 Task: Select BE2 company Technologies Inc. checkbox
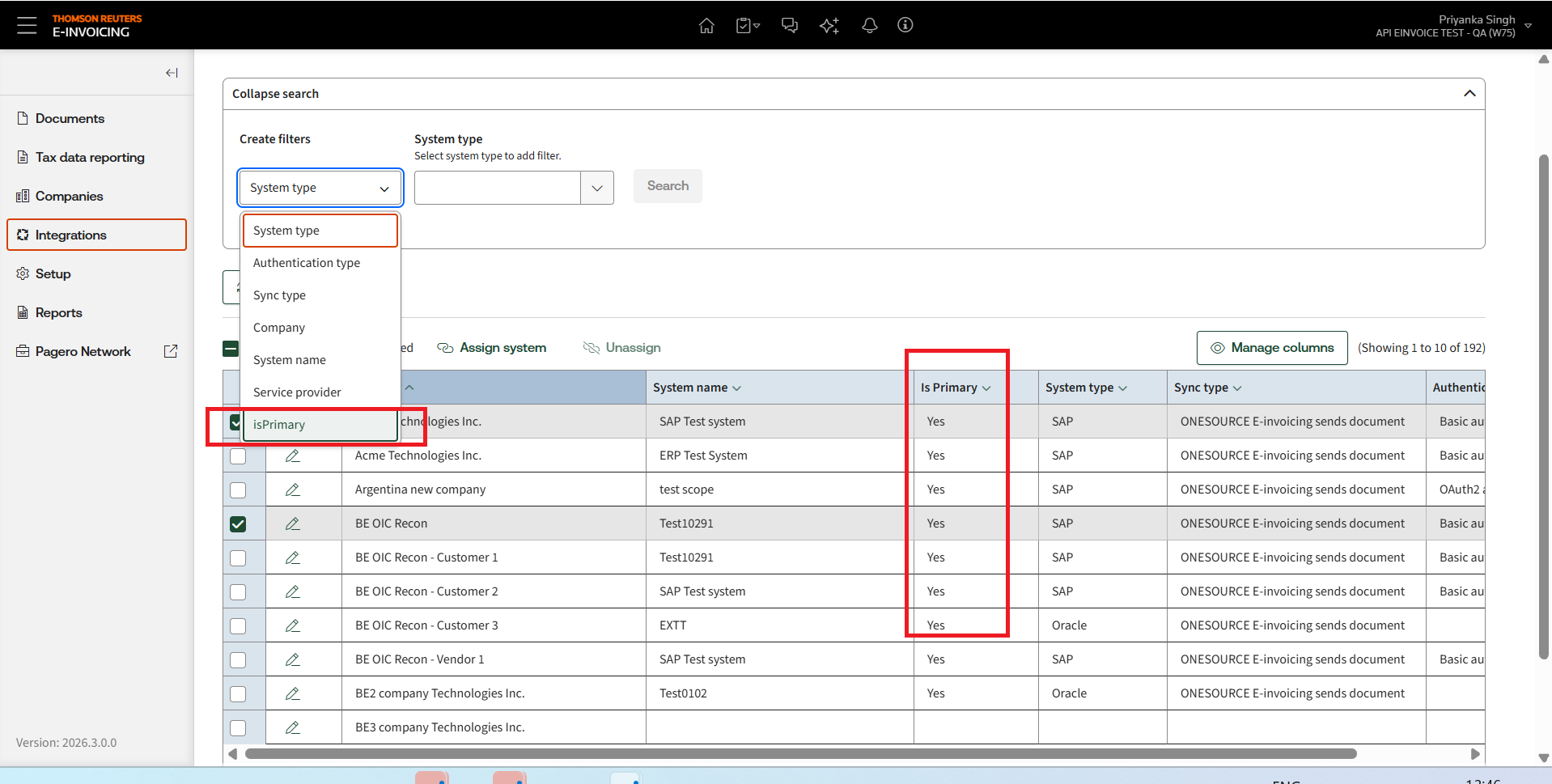pyautogui.click(x=238, y=694)
